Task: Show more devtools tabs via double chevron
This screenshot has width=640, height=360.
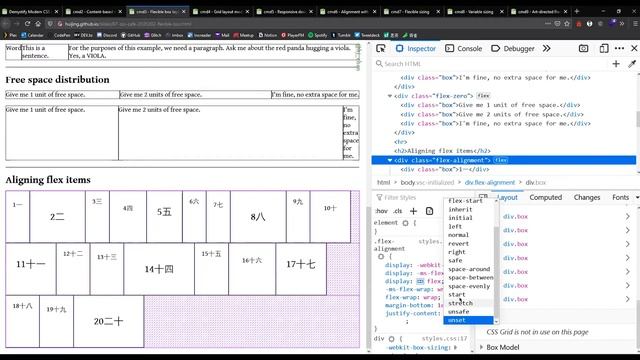Action: click(x=547, y=49)
